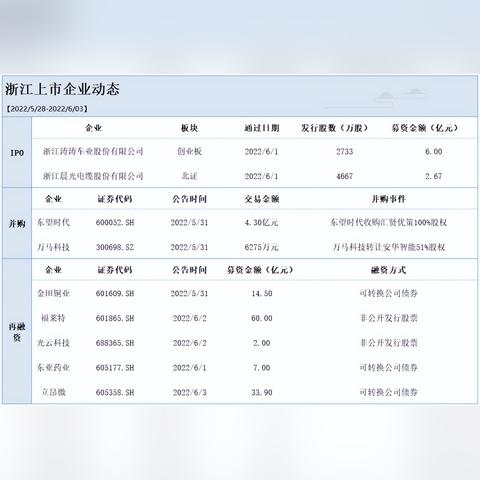Image resolution: width=480 pixels, height=480 pixels.
Task: Click the refinancing amount 14.50
Action: point(262,293)
